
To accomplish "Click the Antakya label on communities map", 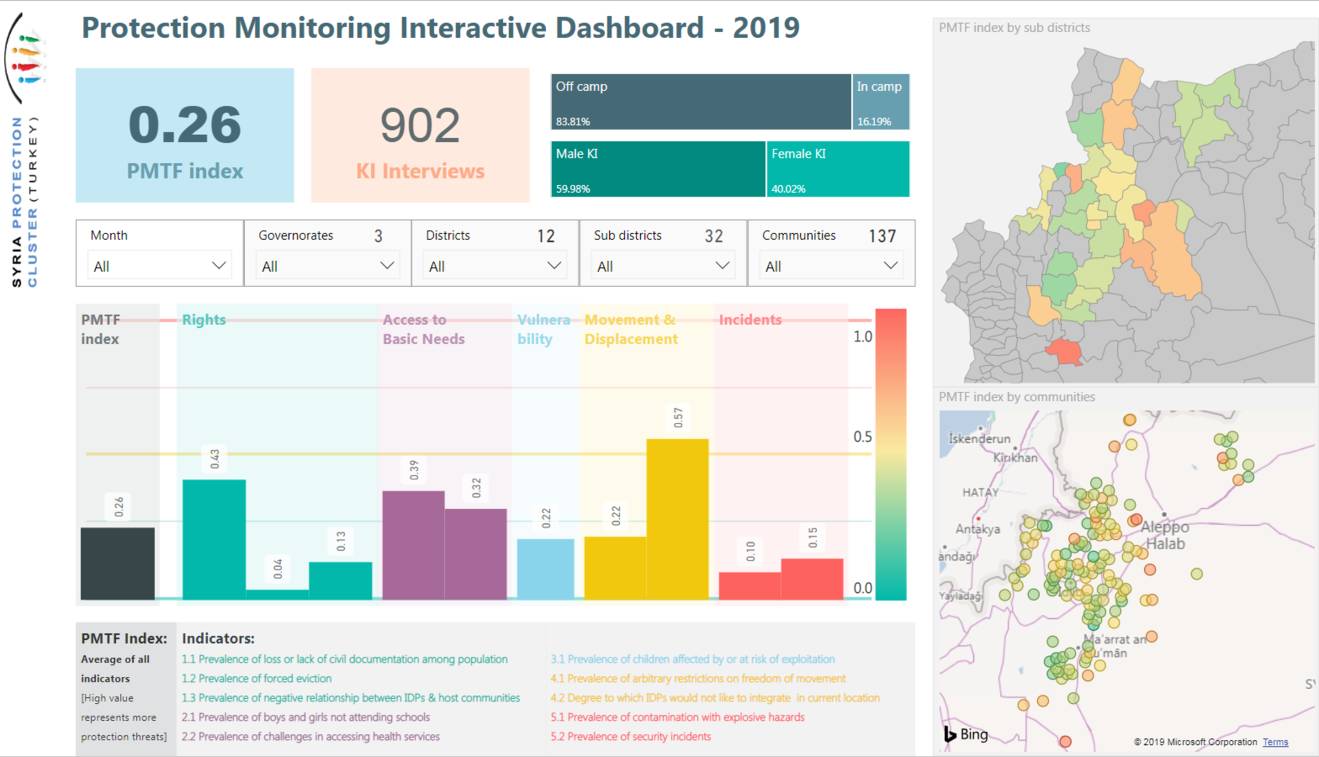I will tap(978, 529).
